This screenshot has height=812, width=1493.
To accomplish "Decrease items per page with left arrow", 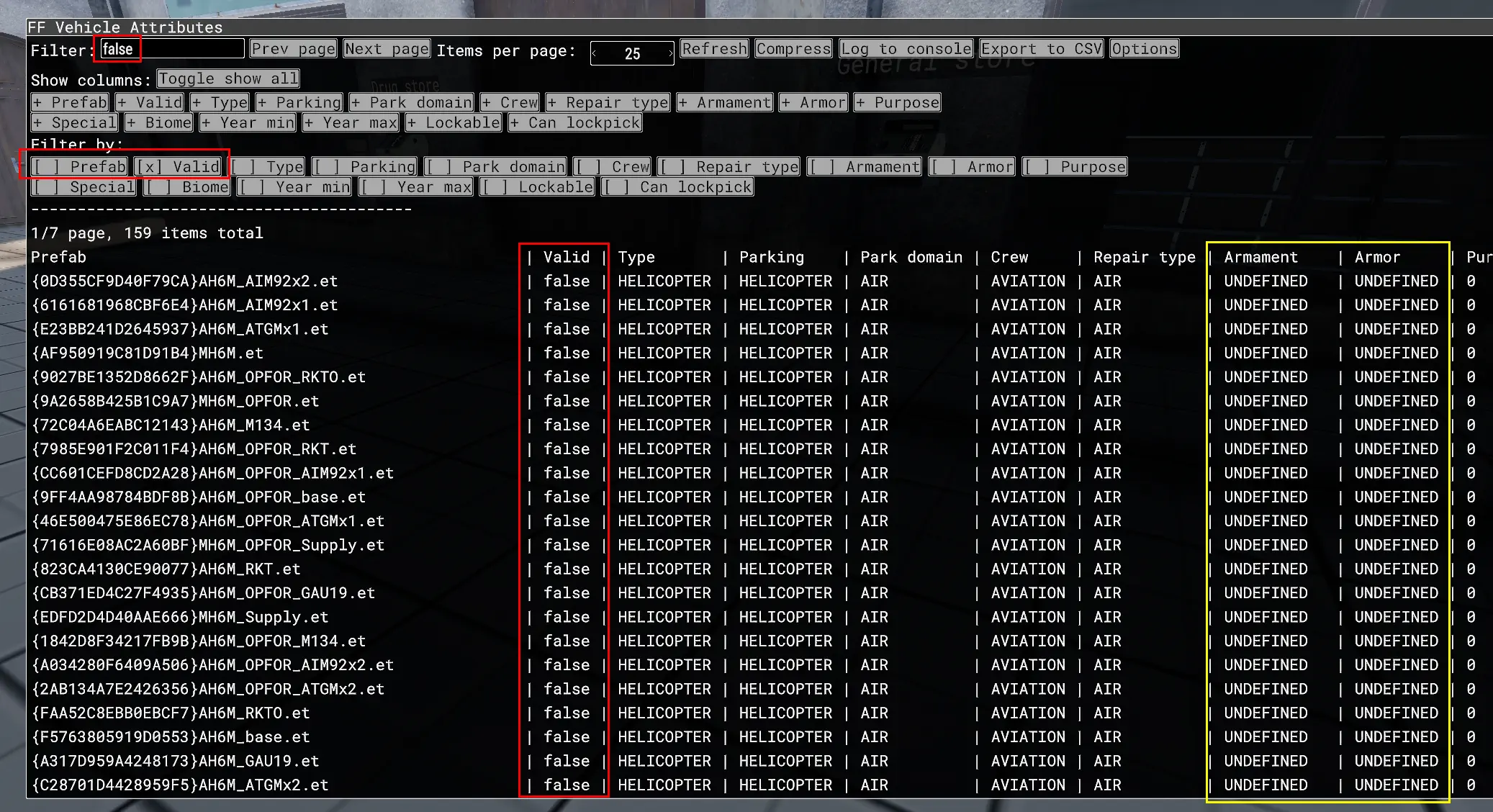I will pyautogui.click(x=595, y=53).
